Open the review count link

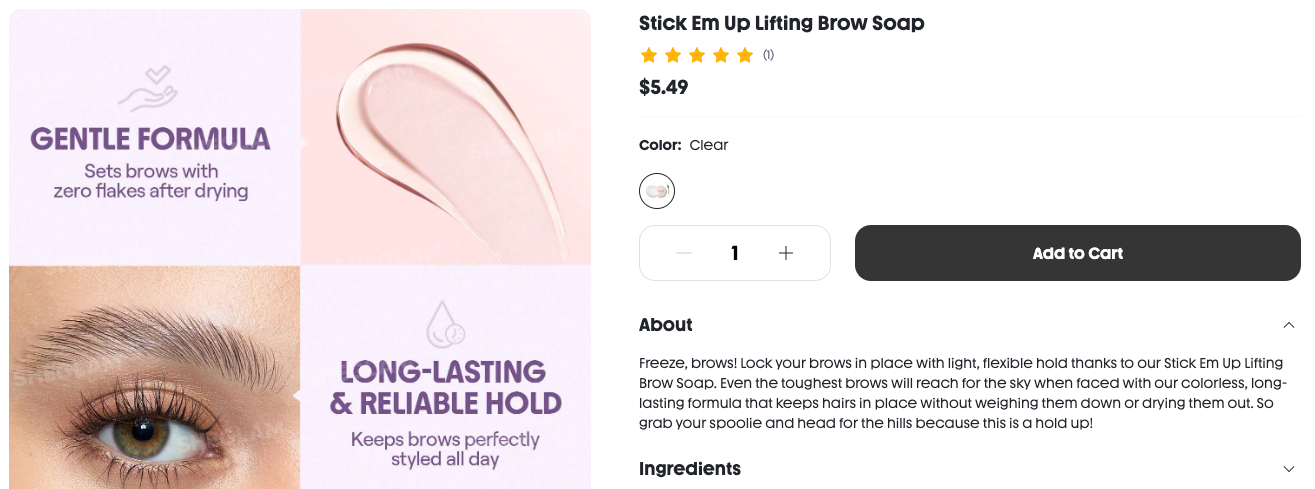click(x=768, y=55)
